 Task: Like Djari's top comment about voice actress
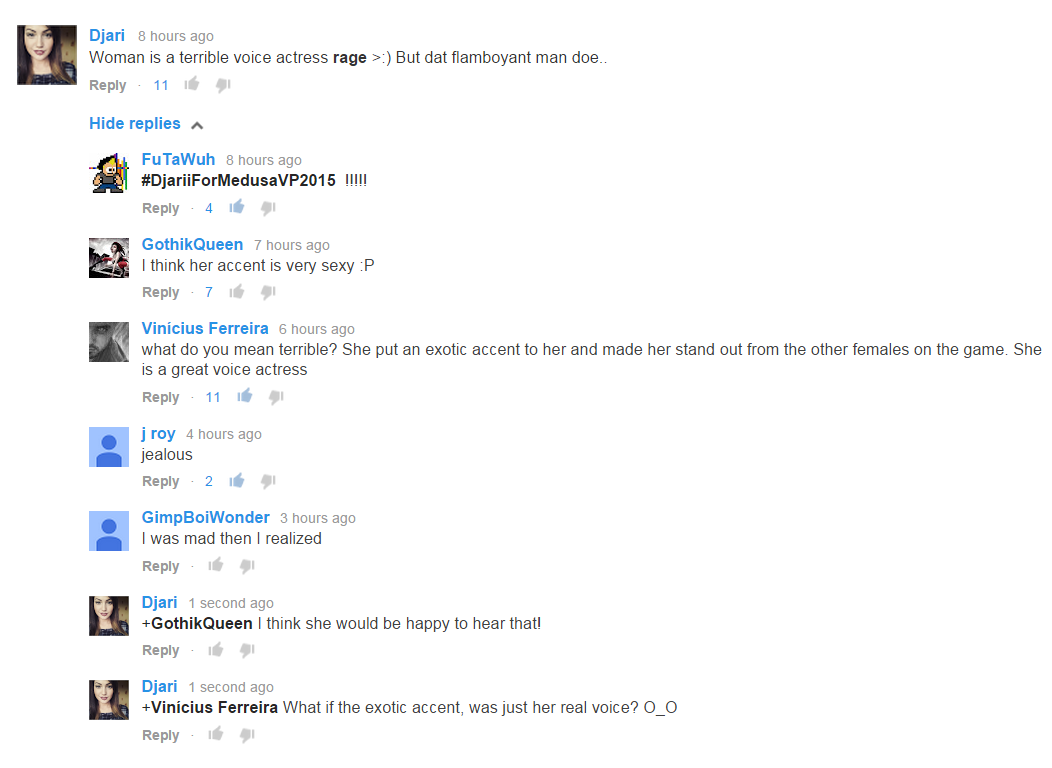pos(192,84)
